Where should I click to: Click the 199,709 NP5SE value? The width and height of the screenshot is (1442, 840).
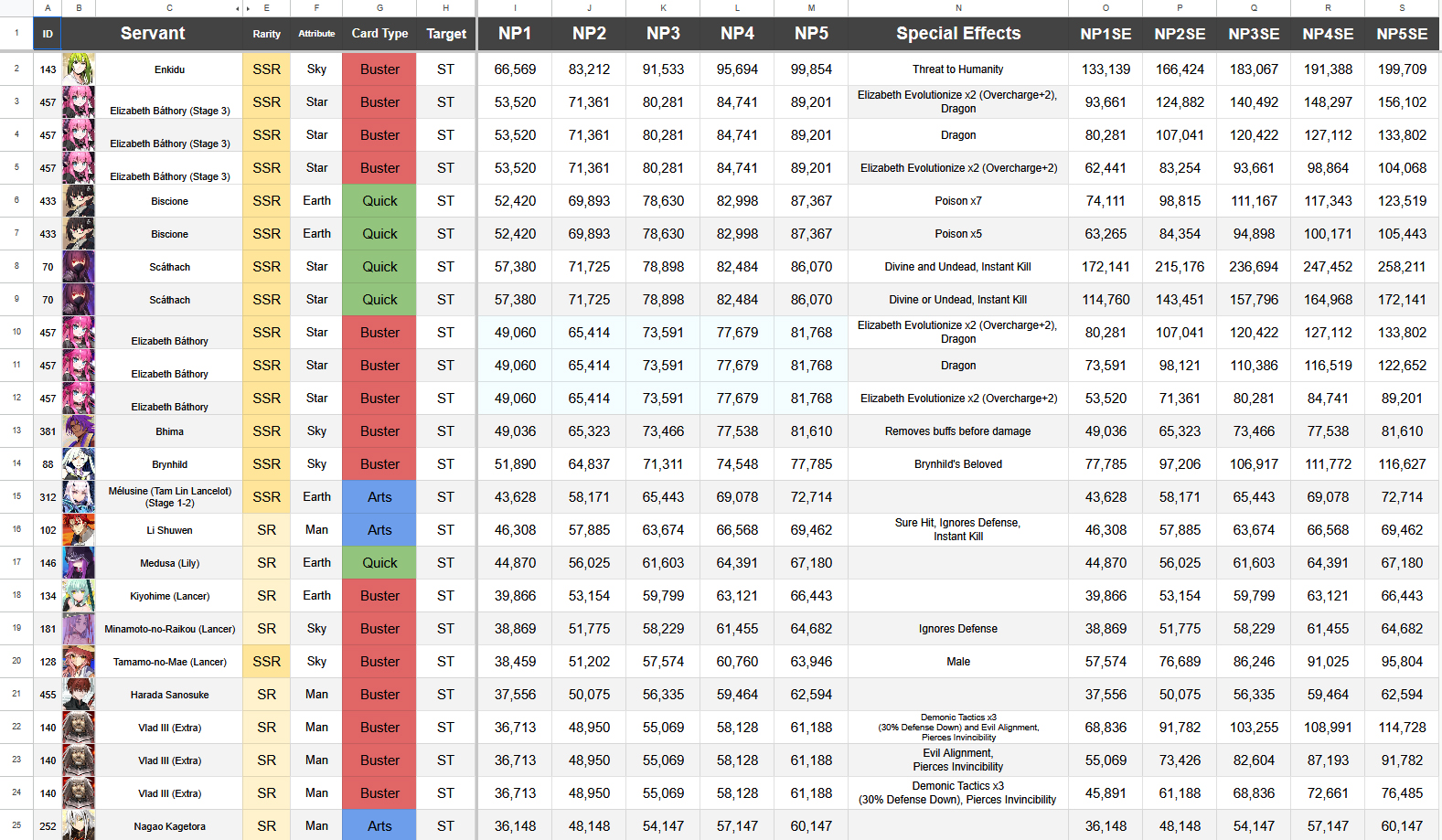click(1402, 69)
